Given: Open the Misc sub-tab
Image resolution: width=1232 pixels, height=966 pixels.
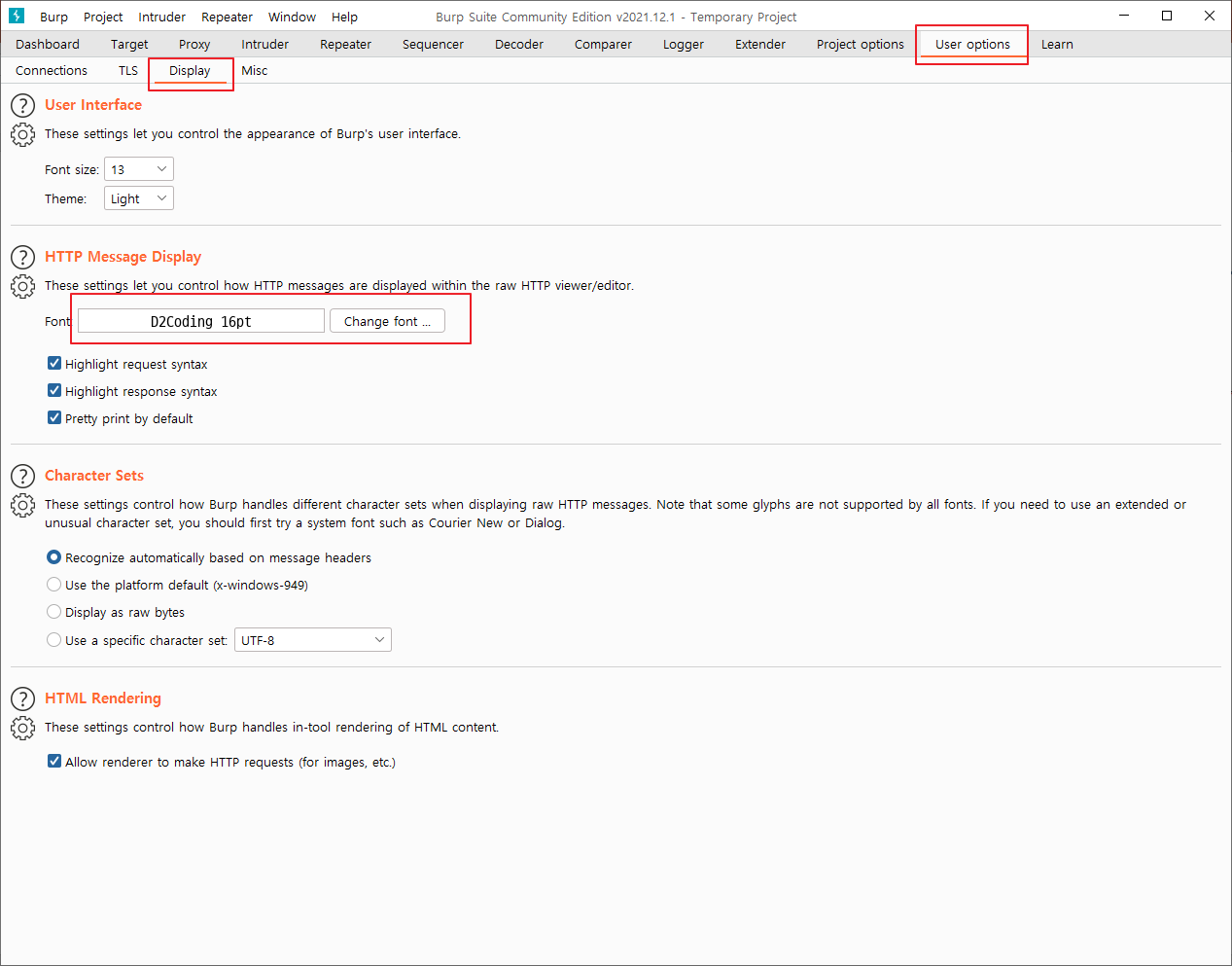Looking at the screenshot, I should (x=254, y=70).
